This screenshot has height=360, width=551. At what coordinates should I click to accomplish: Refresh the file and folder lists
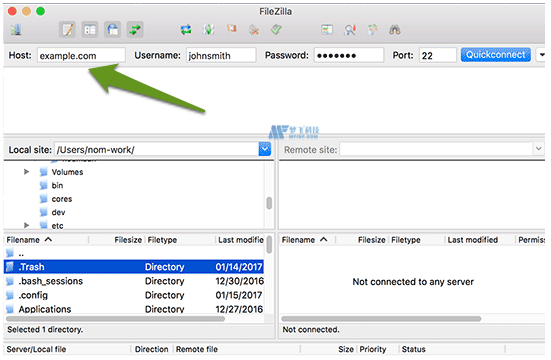click(x=186, y=30)
